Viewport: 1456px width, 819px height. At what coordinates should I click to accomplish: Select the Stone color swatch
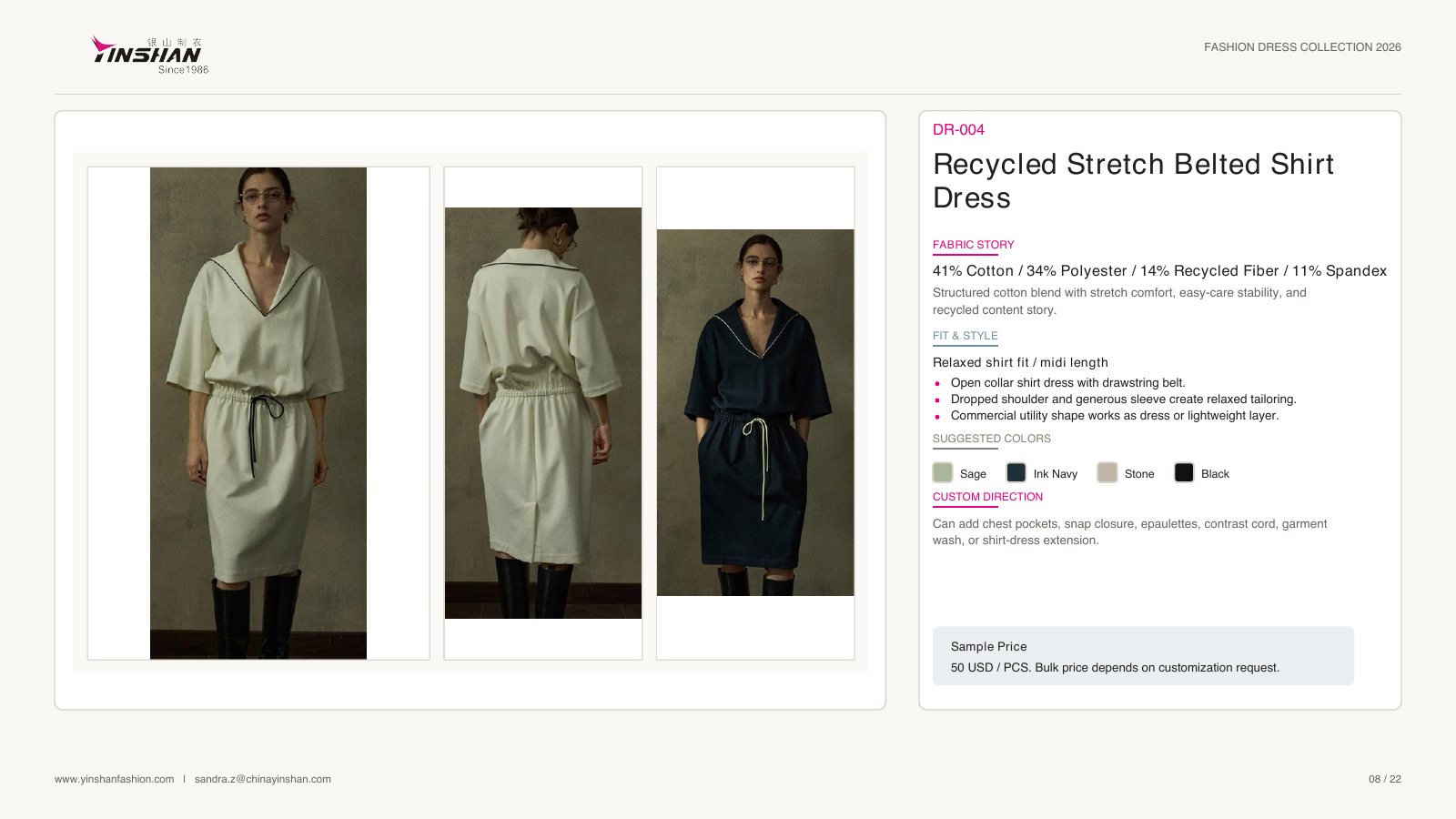[x=1107, y=472]
